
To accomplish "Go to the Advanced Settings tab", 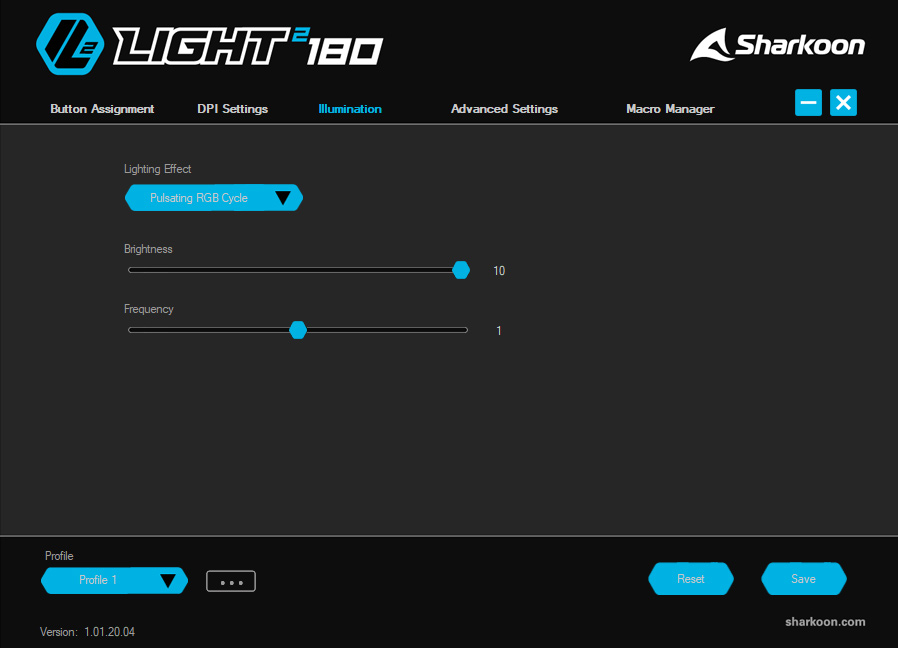I will (505, 109).
